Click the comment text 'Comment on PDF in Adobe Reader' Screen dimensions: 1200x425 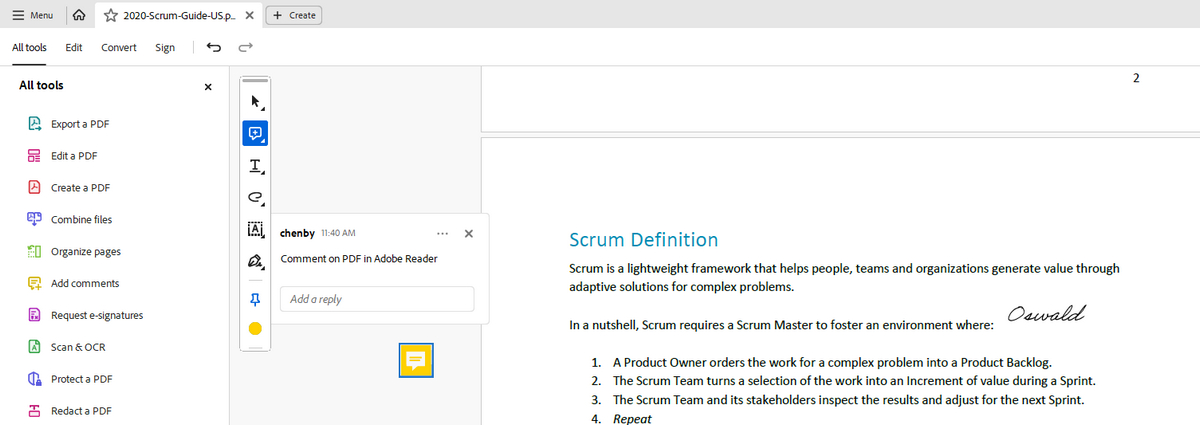[x=358, y=259]
